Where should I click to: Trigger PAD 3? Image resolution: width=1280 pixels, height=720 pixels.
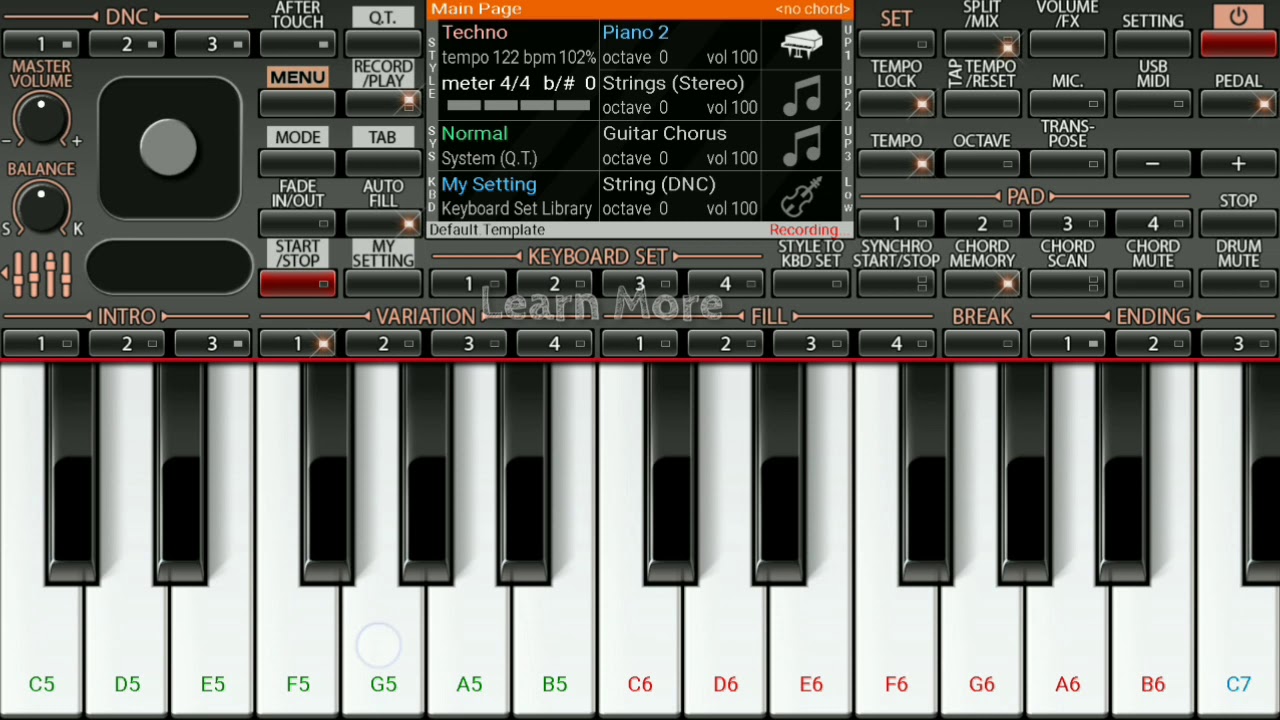coord(1067,223)
